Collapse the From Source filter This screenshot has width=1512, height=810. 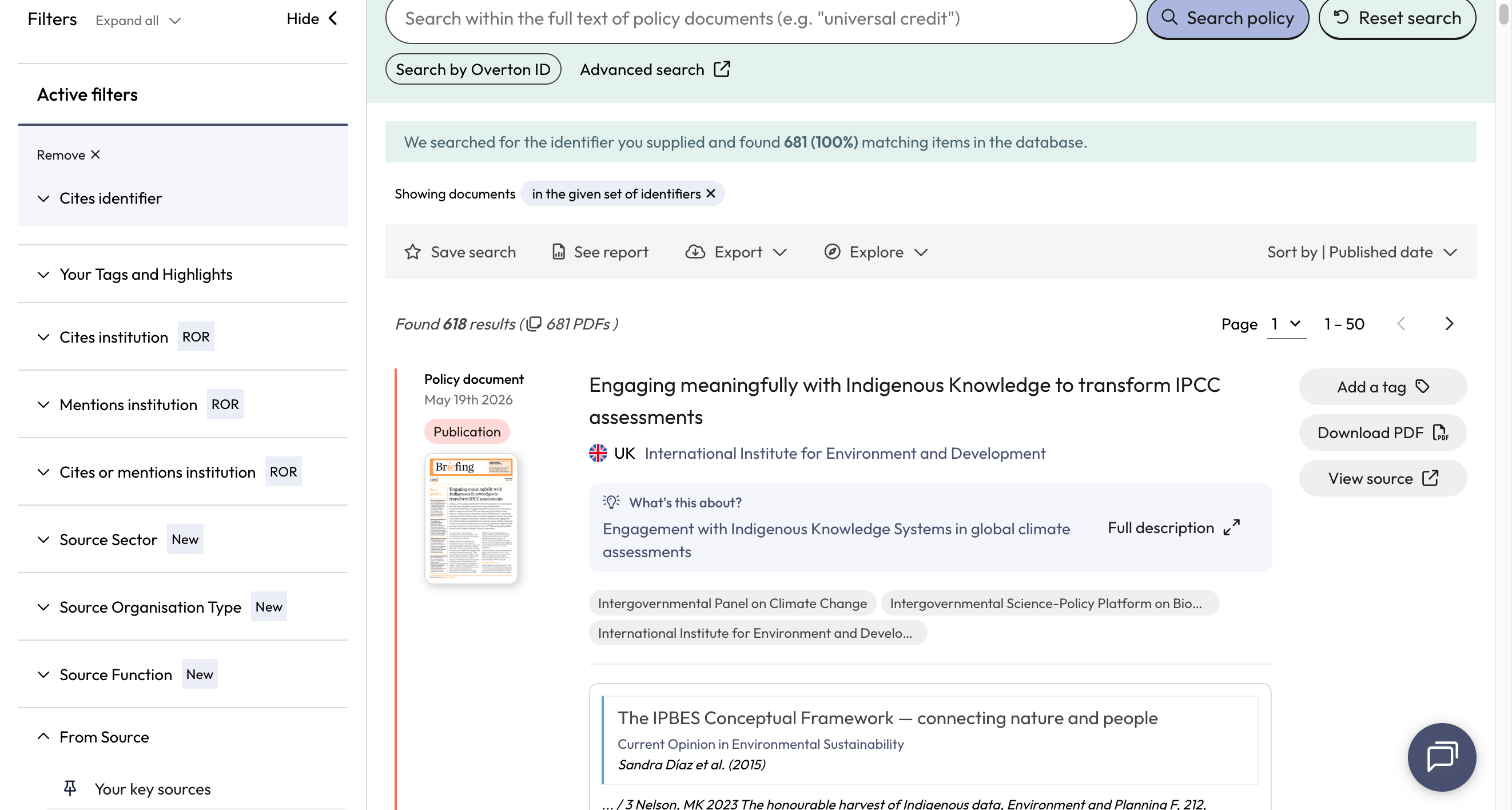(x=93, y=737)
